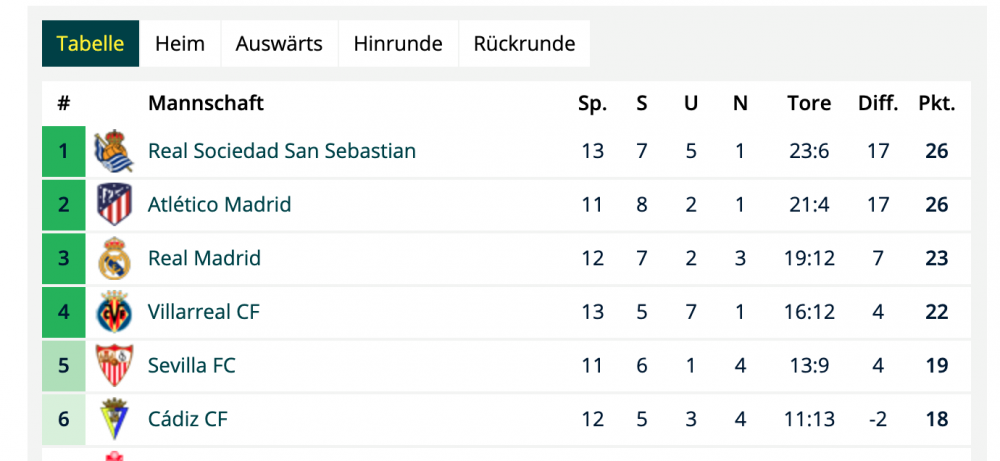Go to the Sevilla FC team page

[x=192, y=366]
